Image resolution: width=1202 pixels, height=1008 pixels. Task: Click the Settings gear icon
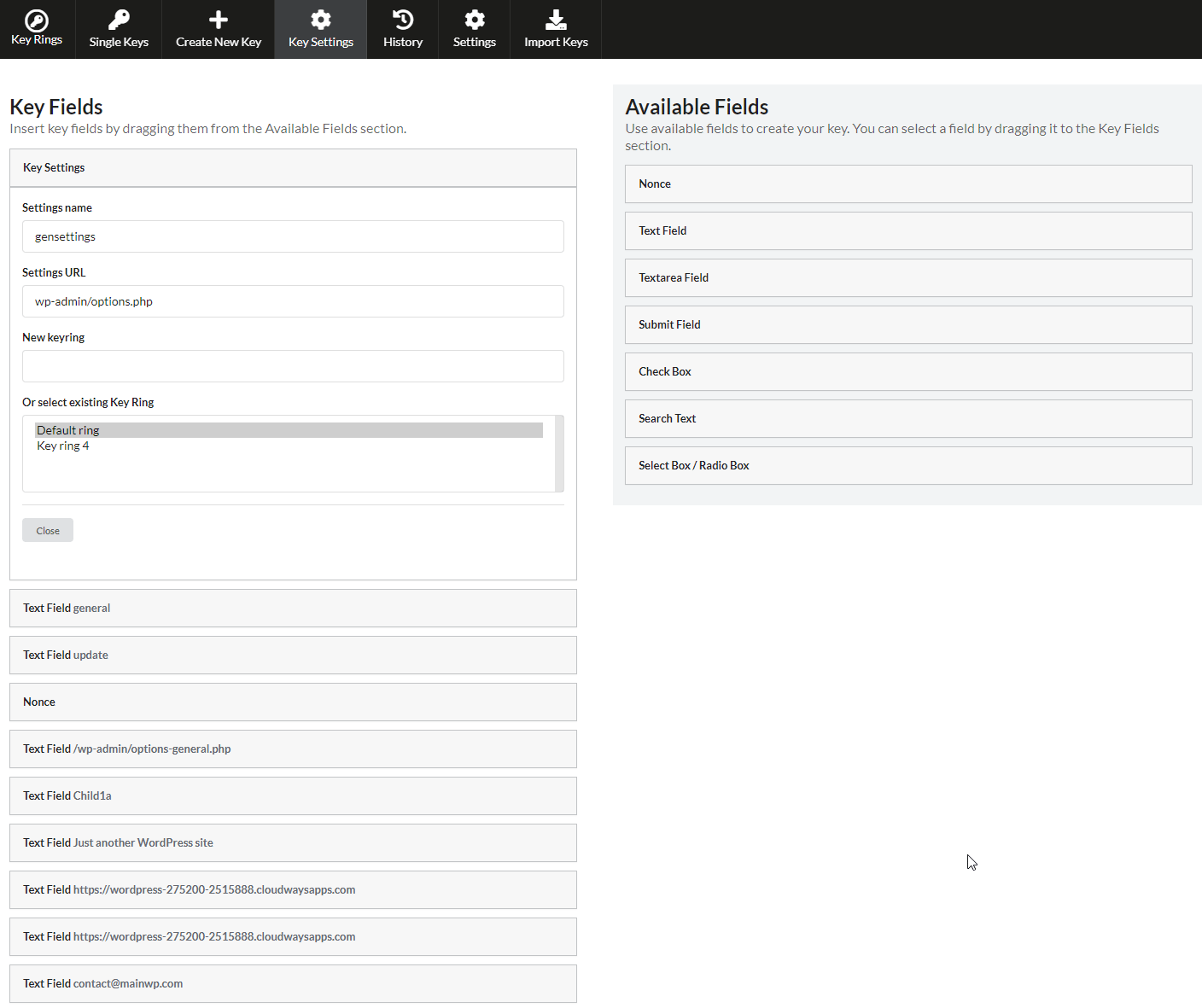(475, 20)
